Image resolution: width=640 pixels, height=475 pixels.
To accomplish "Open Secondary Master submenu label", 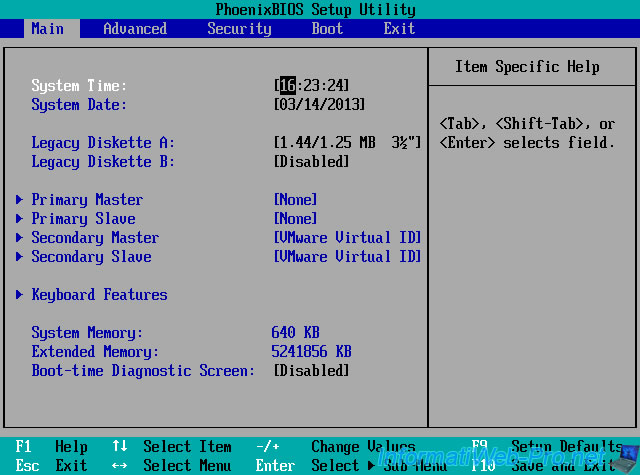I will tap(95, 238).
